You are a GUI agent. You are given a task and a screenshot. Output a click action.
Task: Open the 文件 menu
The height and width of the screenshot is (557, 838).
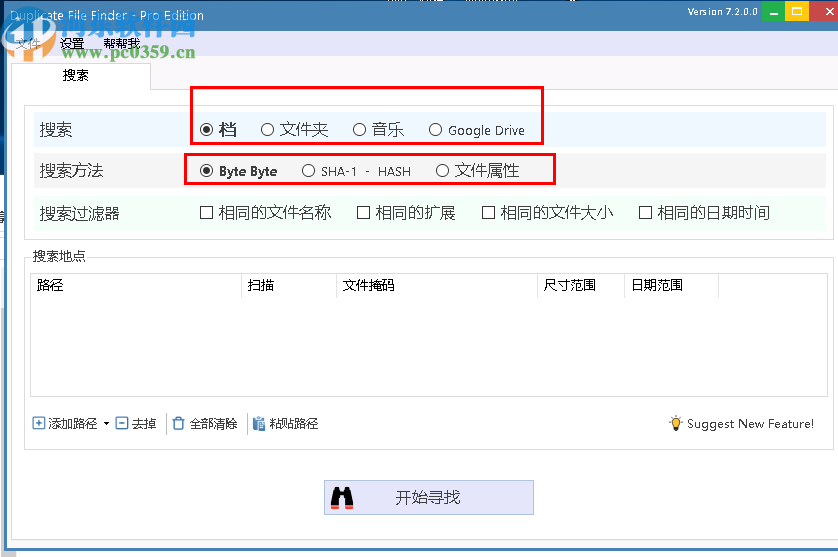(x=28, y=44)
